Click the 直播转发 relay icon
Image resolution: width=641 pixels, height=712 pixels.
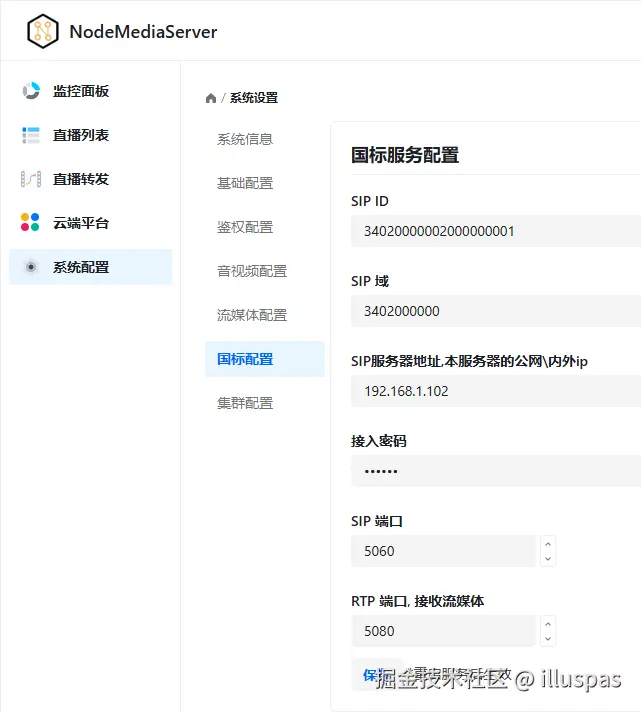pos(31,179)
